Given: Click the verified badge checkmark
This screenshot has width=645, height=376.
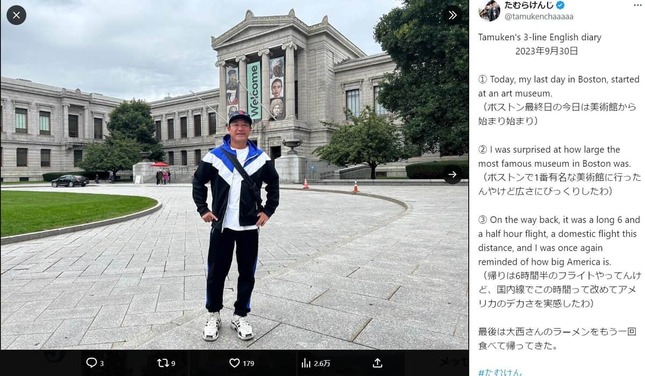Looking at the screenshot, I should (x=560, y=5).
